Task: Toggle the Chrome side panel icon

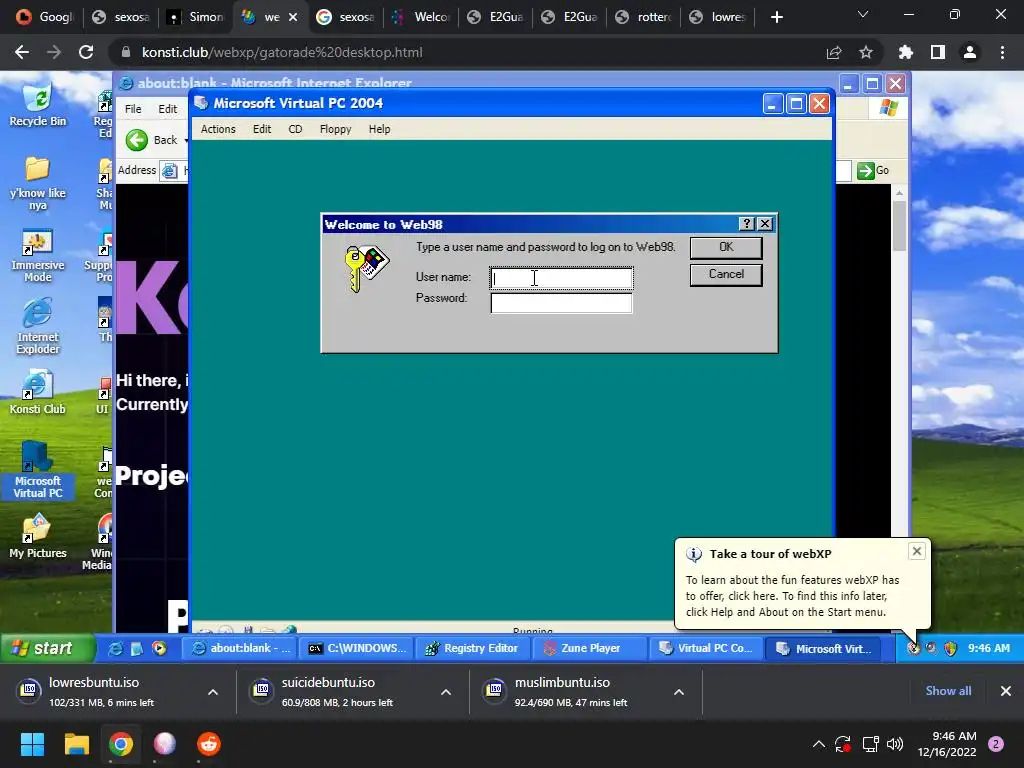Action: pos(938,52)
